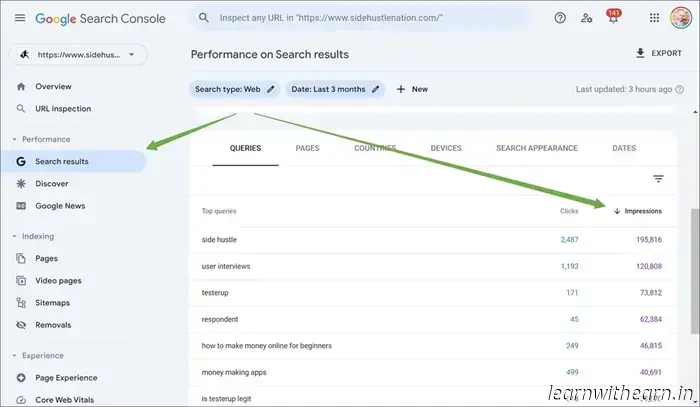
Task: Open the property selector dropdown
Action: [x=79, y=55]
